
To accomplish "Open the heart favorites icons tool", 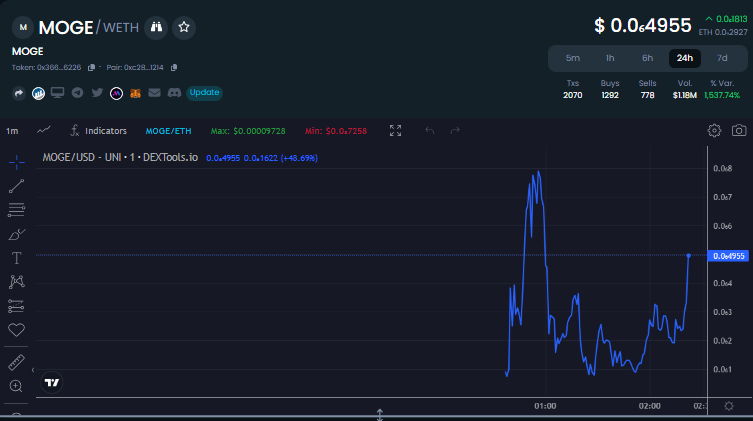I will tap(16, 330).
